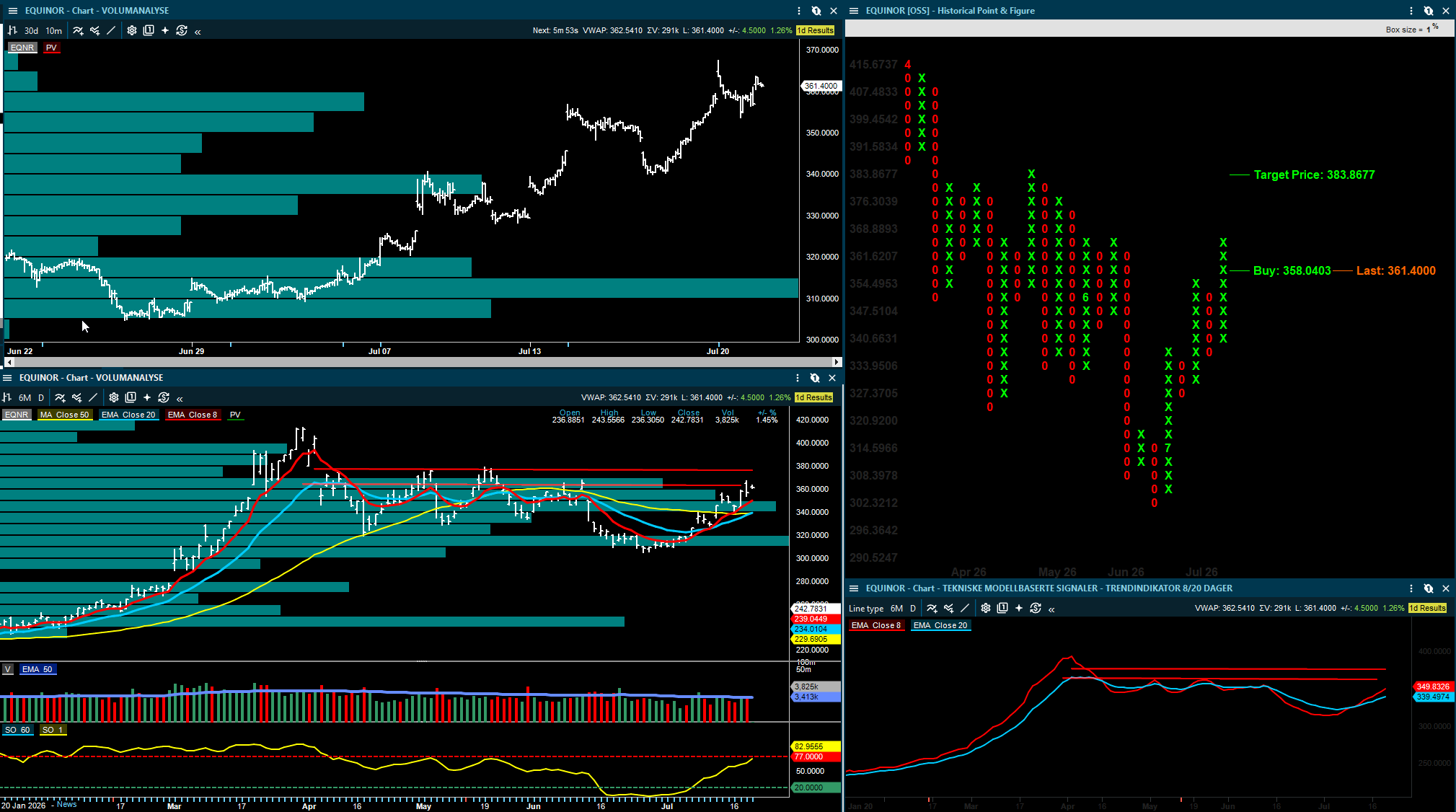Open the 10m interval dropdown

pos(54,30)
